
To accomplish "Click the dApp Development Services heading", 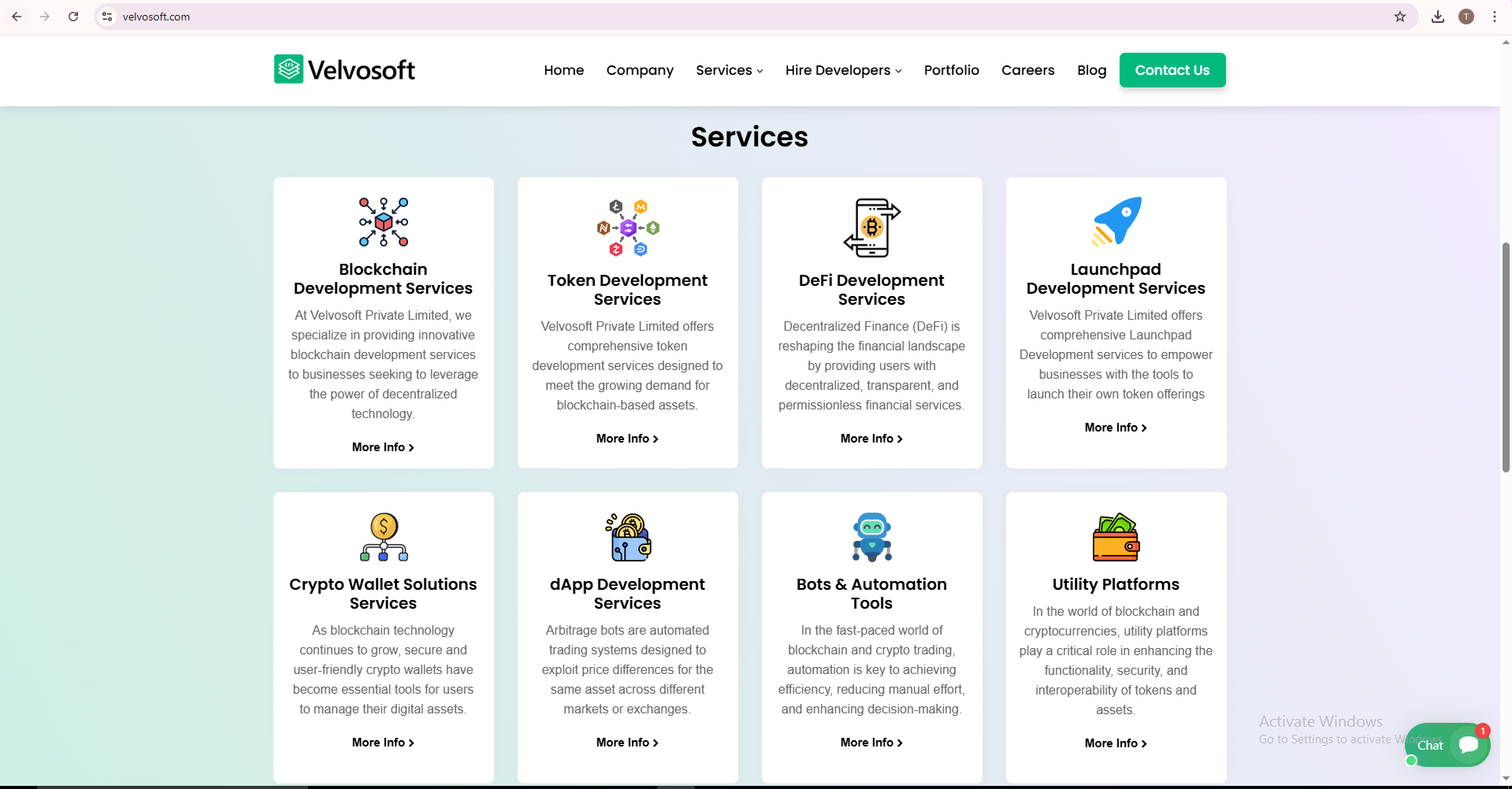I will coord(628,594).
